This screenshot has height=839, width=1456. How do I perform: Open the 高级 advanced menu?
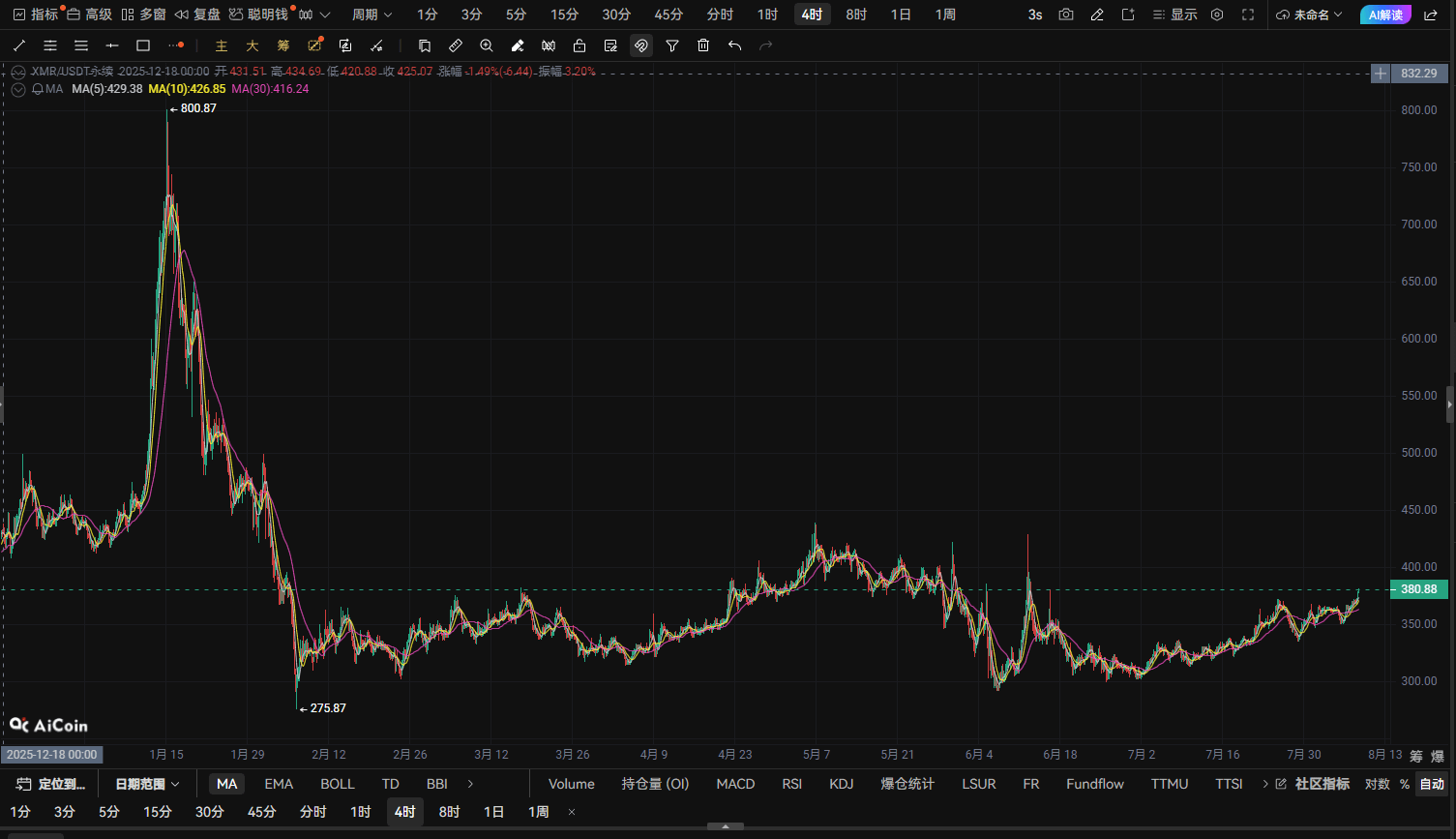tap(90, 15)
